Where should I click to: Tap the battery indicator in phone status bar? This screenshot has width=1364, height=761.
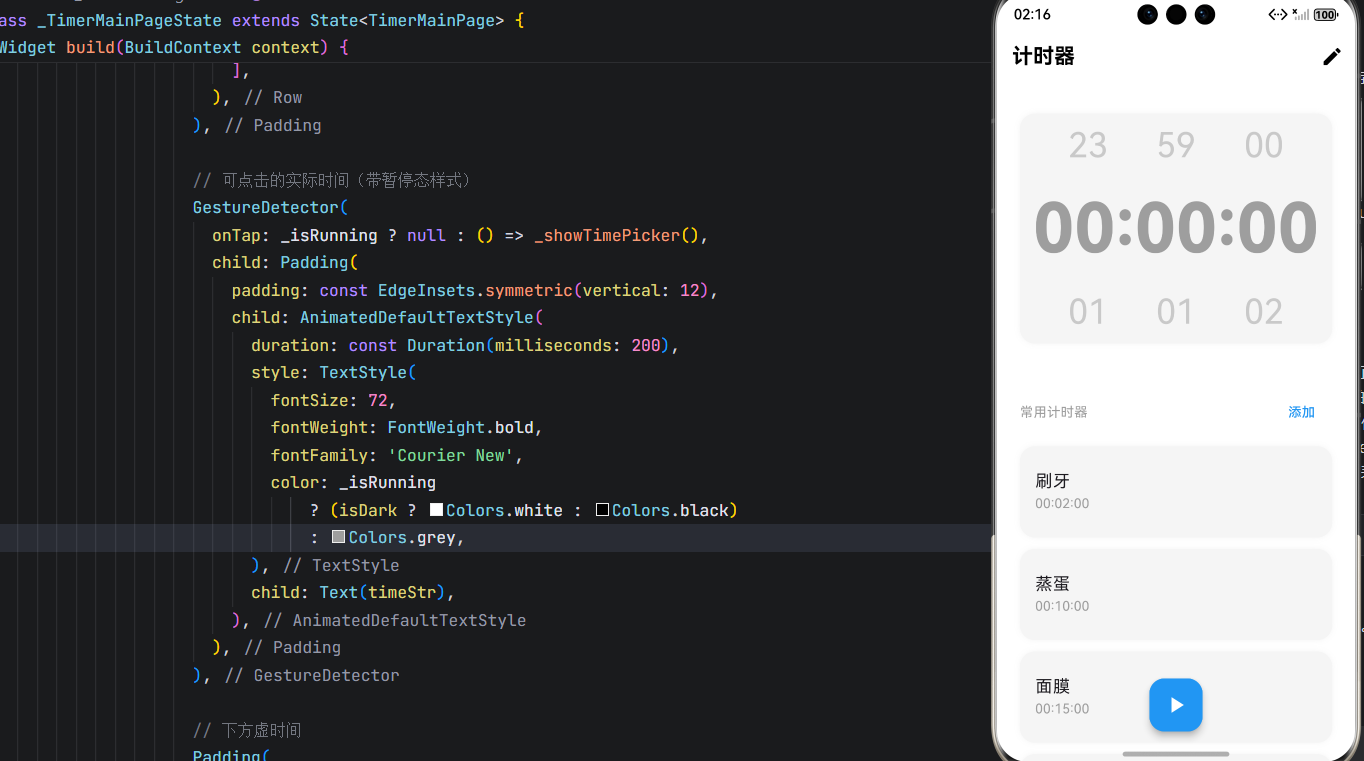[x=1325, y=15]
